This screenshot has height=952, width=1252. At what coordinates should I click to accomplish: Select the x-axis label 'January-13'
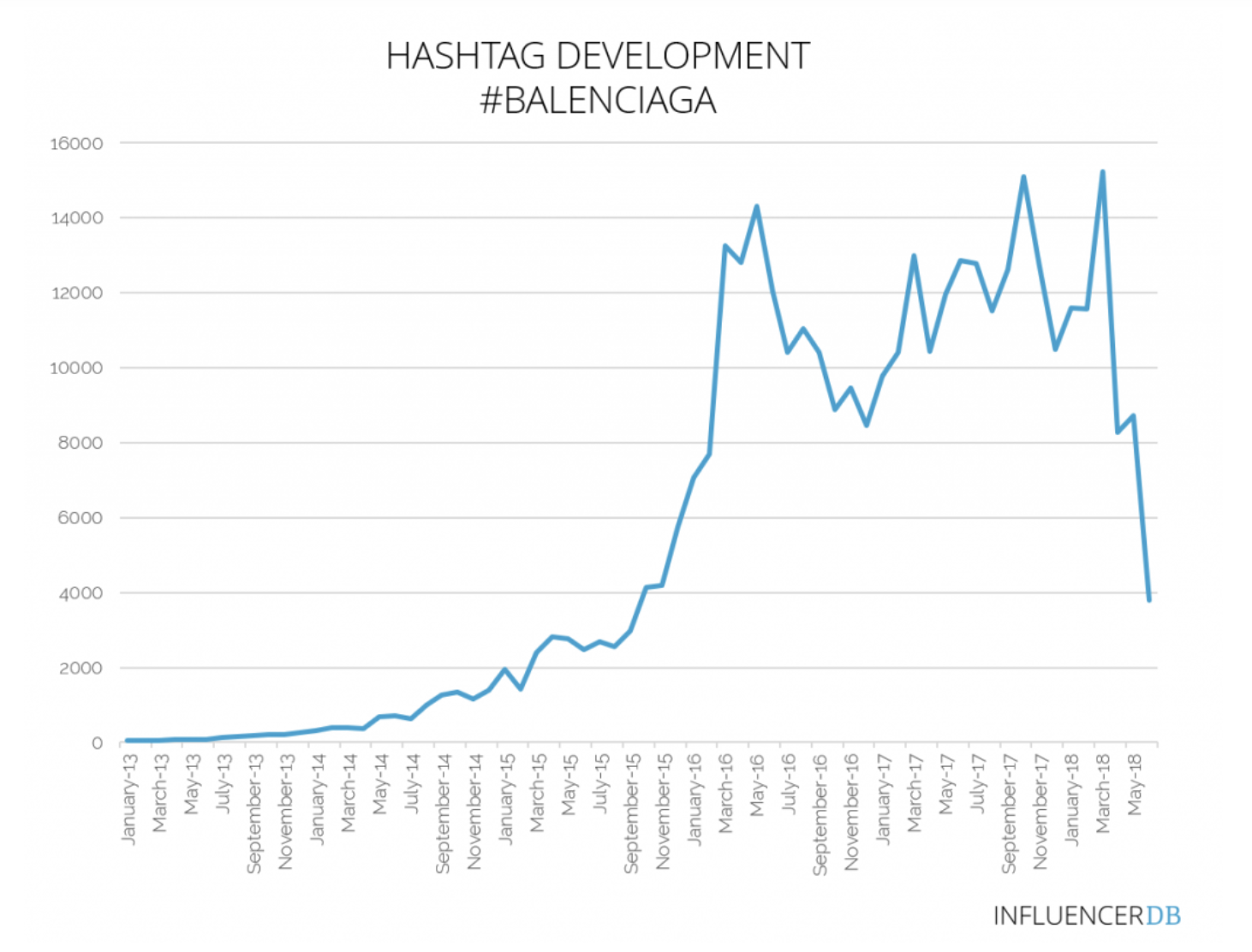click(x=129, y=799)
